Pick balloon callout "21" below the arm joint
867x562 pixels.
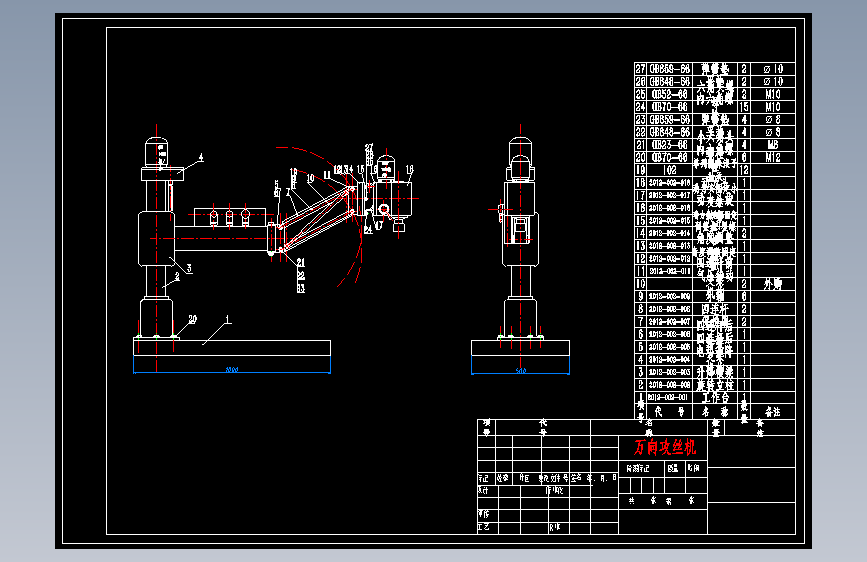[x=301, y=262]
